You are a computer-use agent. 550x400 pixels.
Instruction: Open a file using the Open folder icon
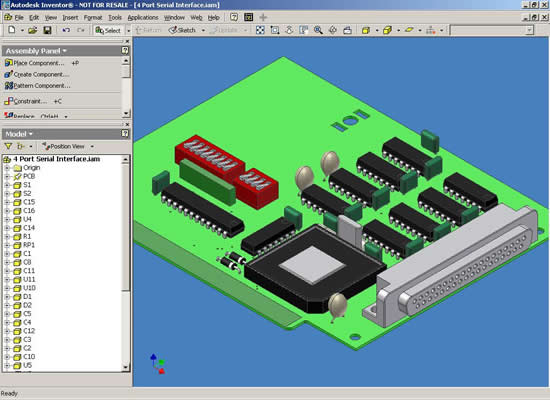point(33,30)
